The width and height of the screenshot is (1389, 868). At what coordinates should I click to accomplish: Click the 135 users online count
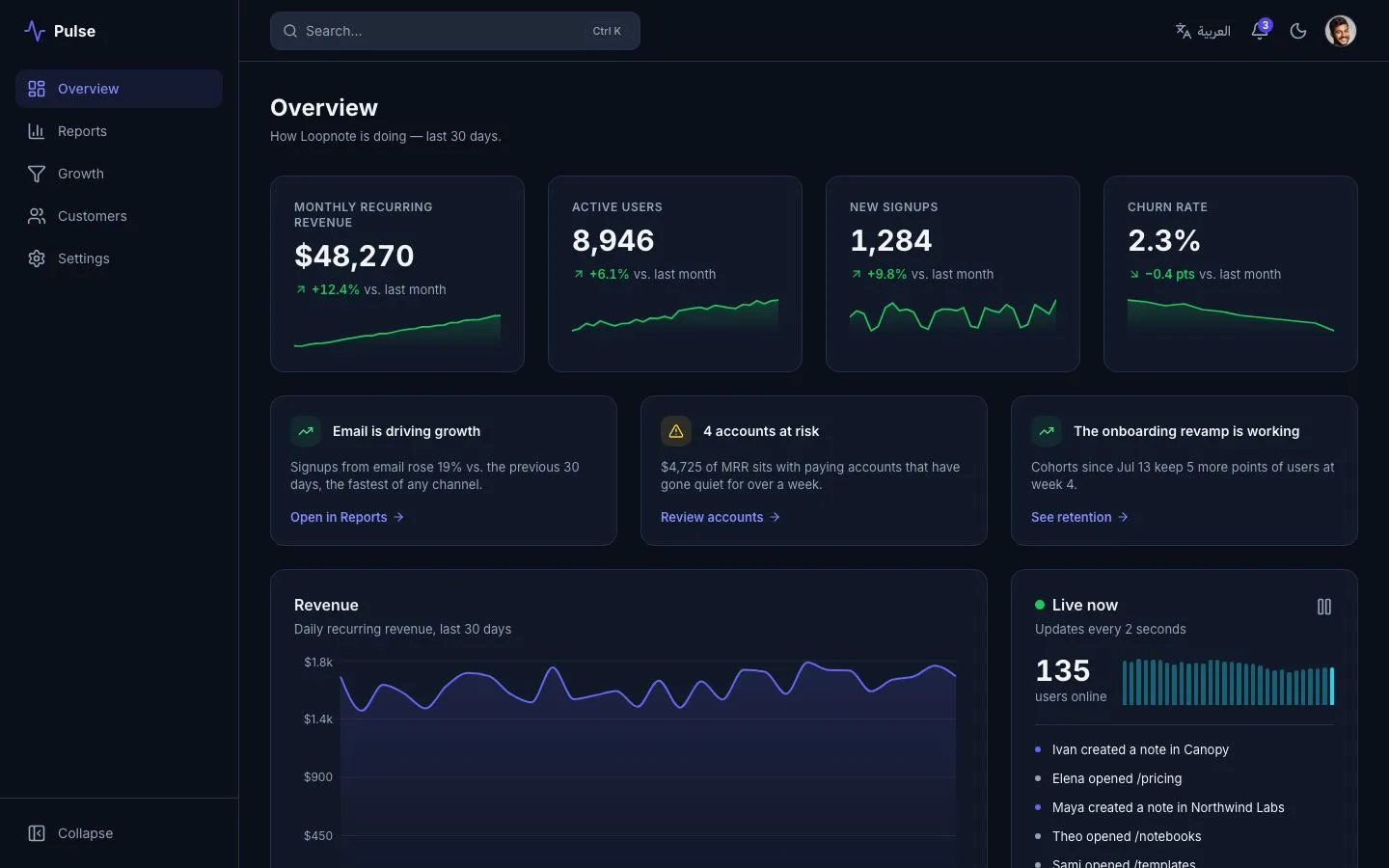(1063, 670)
